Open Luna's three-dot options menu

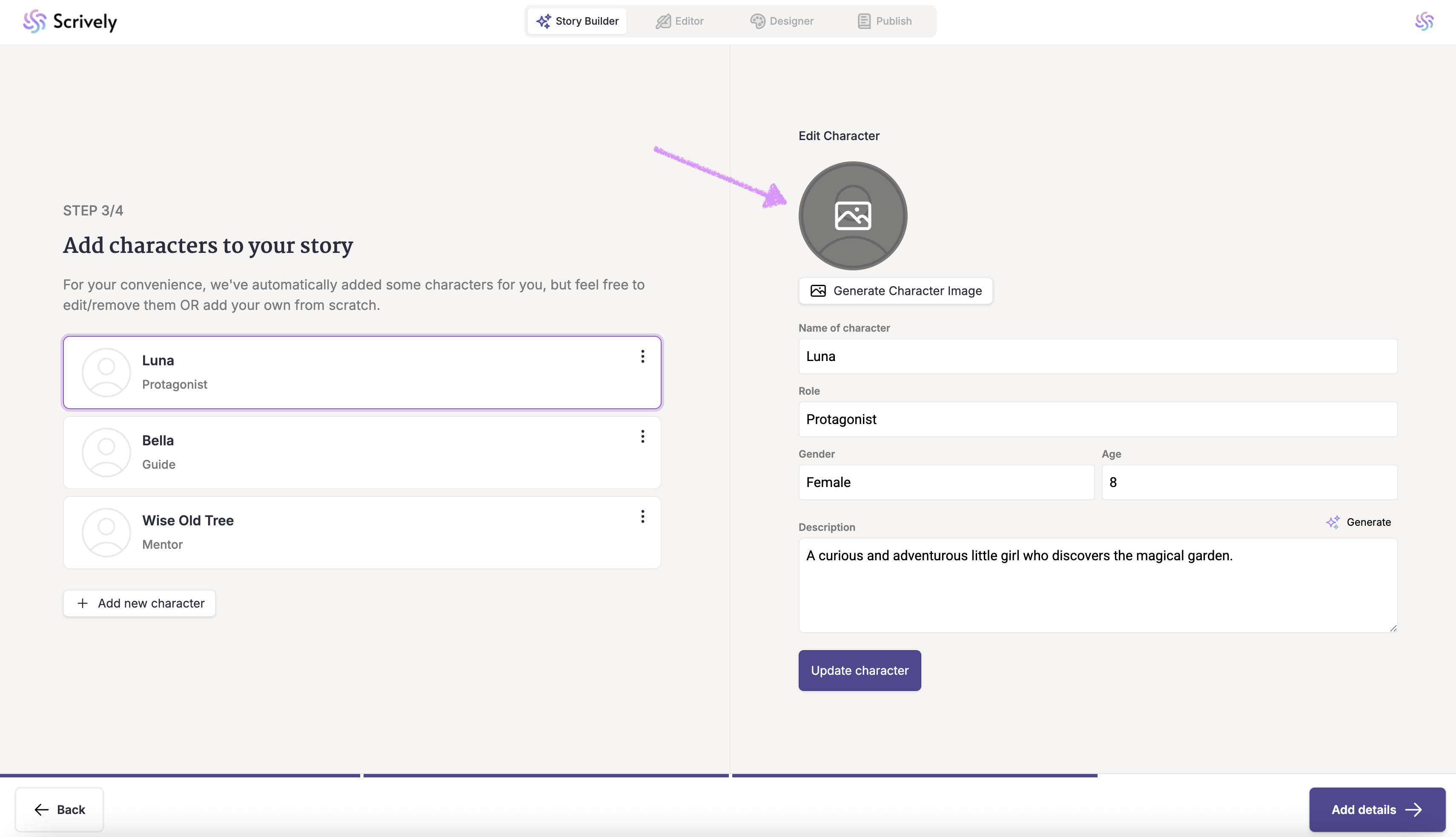point(642,356)
